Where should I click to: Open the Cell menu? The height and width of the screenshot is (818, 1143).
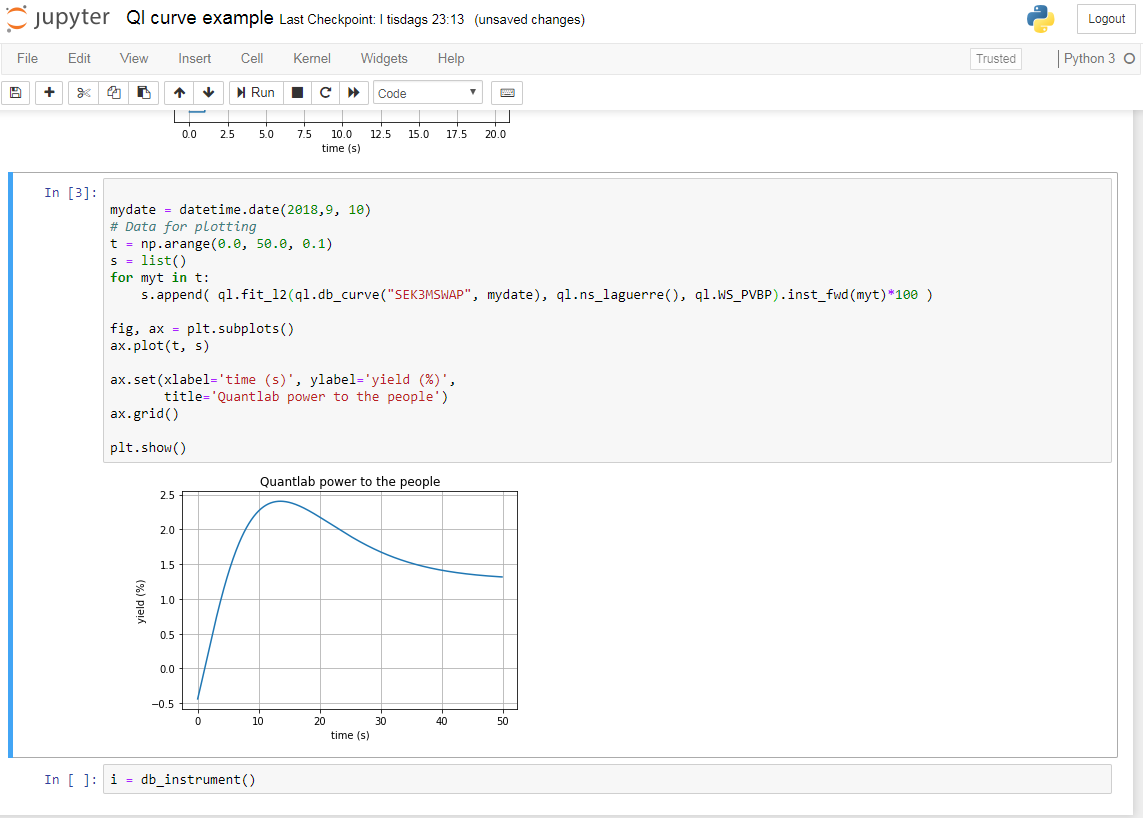click(x=252, y=58)
